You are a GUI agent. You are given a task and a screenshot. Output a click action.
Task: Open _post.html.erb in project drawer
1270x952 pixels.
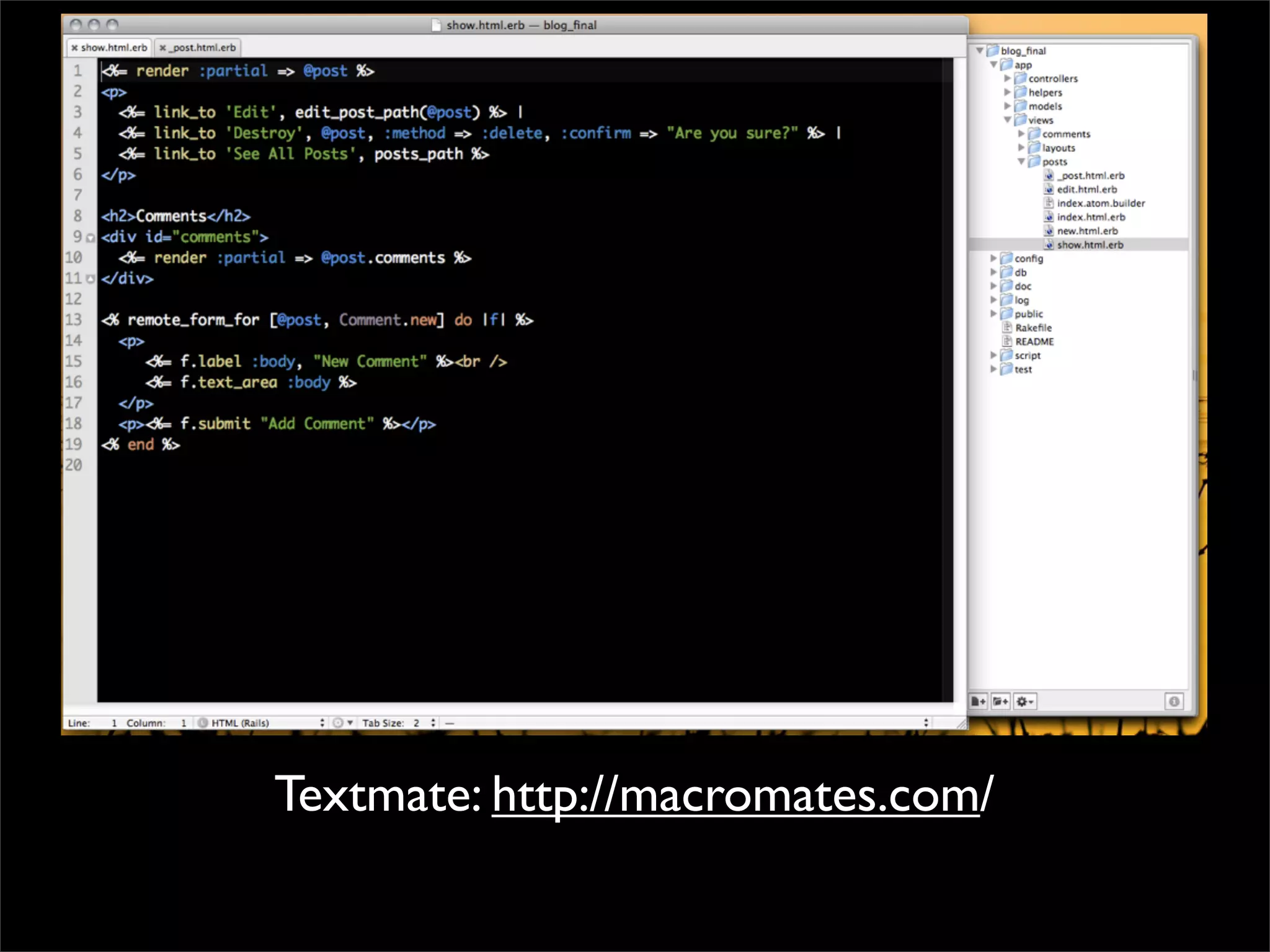1090,175
